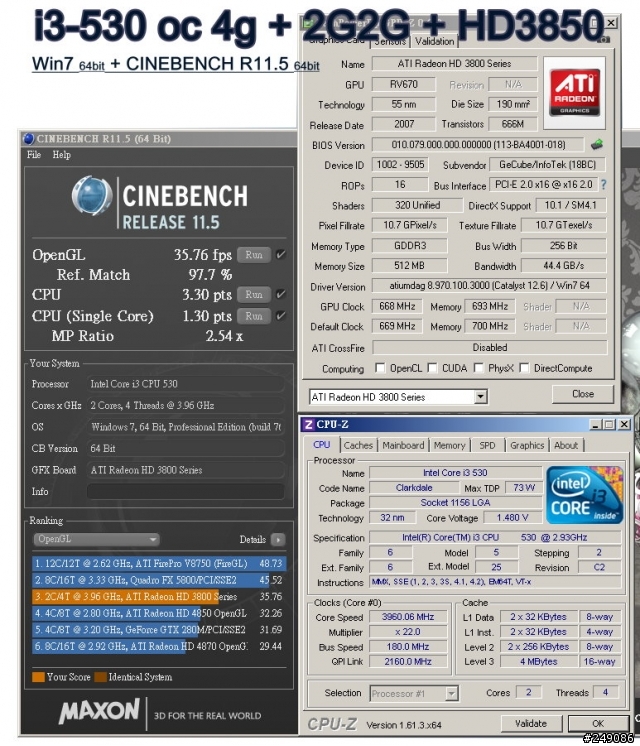
Task: Switch to the Mainboard tab in CPU-Z
Action: [x=403, y=445]
